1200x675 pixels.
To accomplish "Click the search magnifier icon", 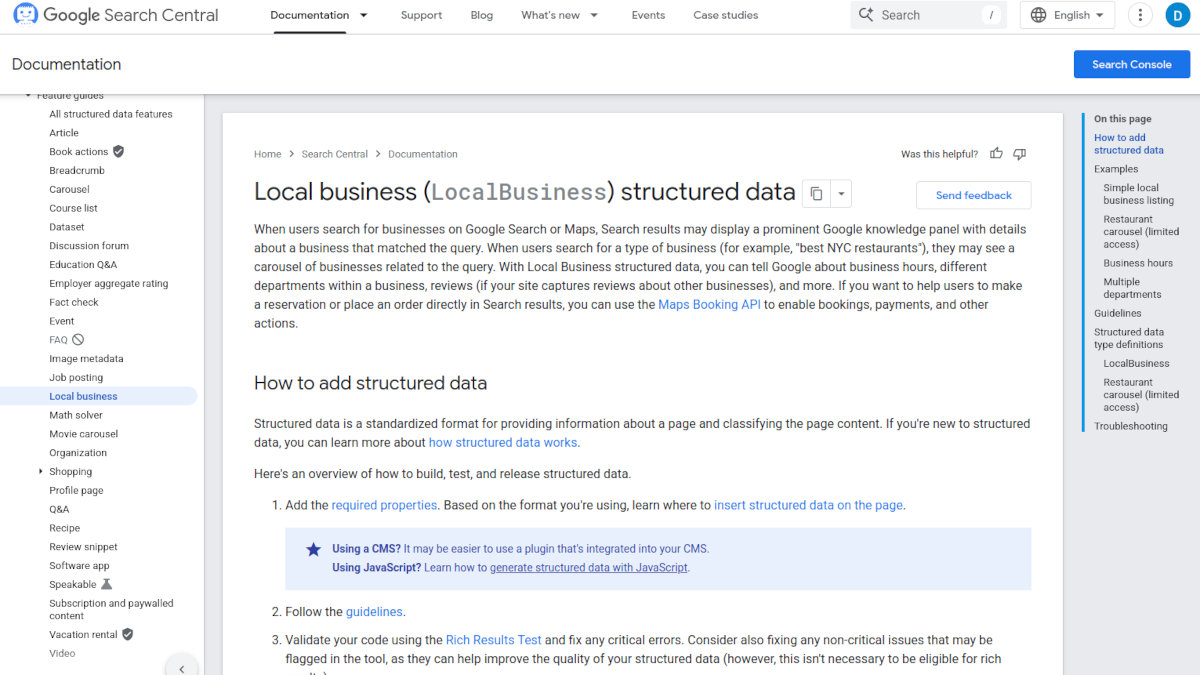I will click(x=865, y=15).
